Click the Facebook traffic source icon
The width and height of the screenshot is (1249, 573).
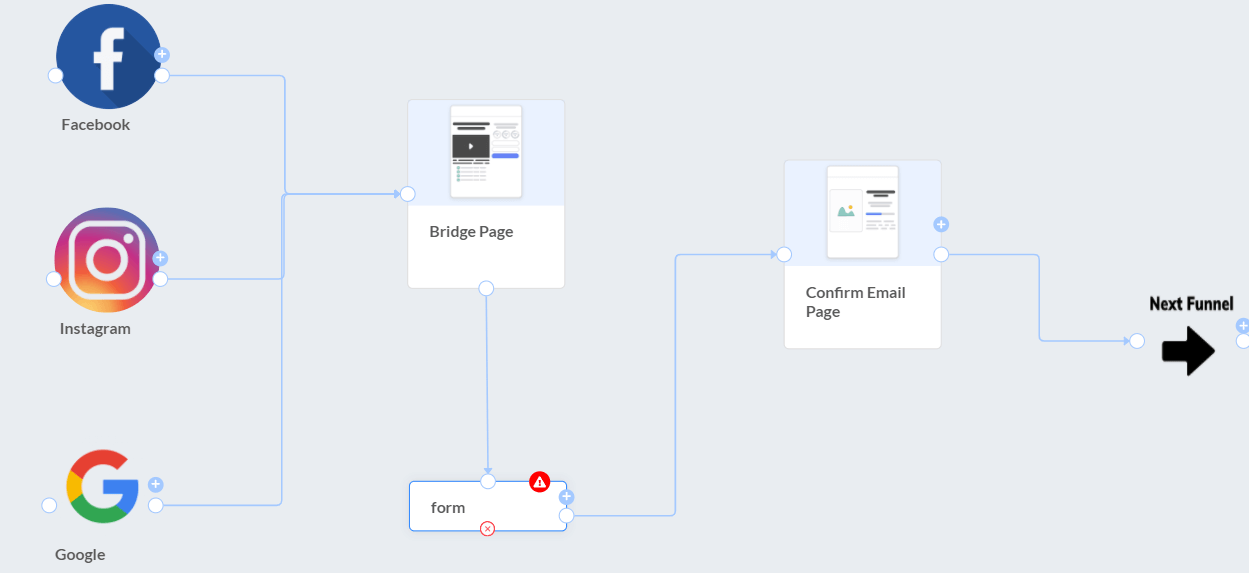[x=107, y=56]
